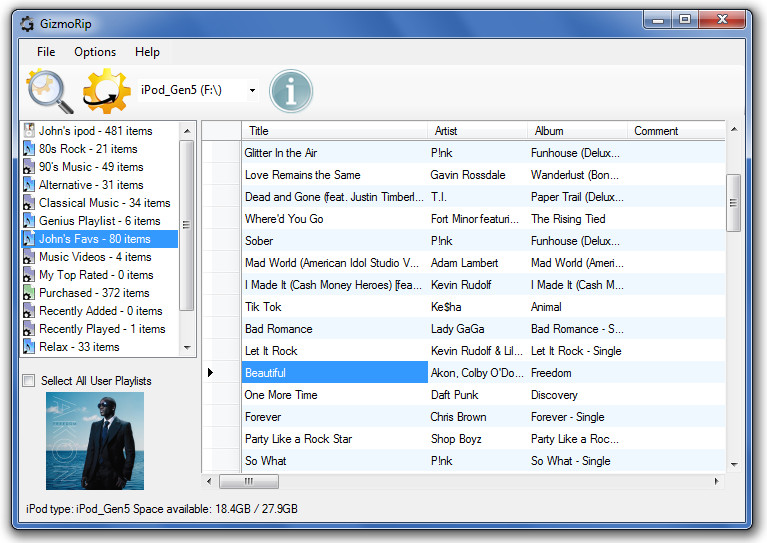
Task: Sort by the Title column header
Action: (335, 131)
